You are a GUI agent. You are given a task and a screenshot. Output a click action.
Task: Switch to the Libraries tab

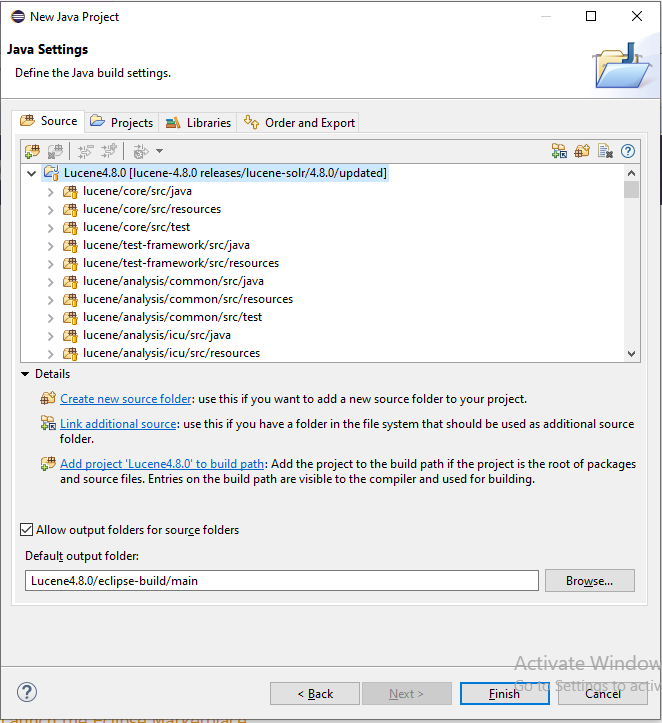(198, 123)
